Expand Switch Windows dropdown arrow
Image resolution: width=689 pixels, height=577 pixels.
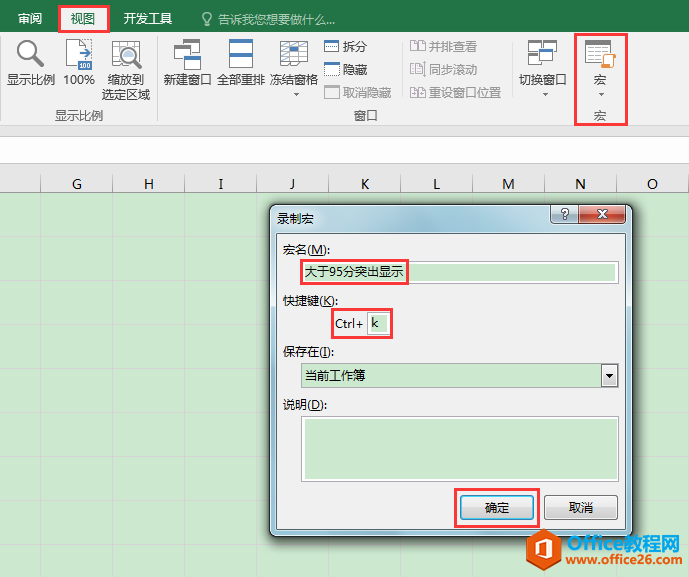(x=545, y=94)
